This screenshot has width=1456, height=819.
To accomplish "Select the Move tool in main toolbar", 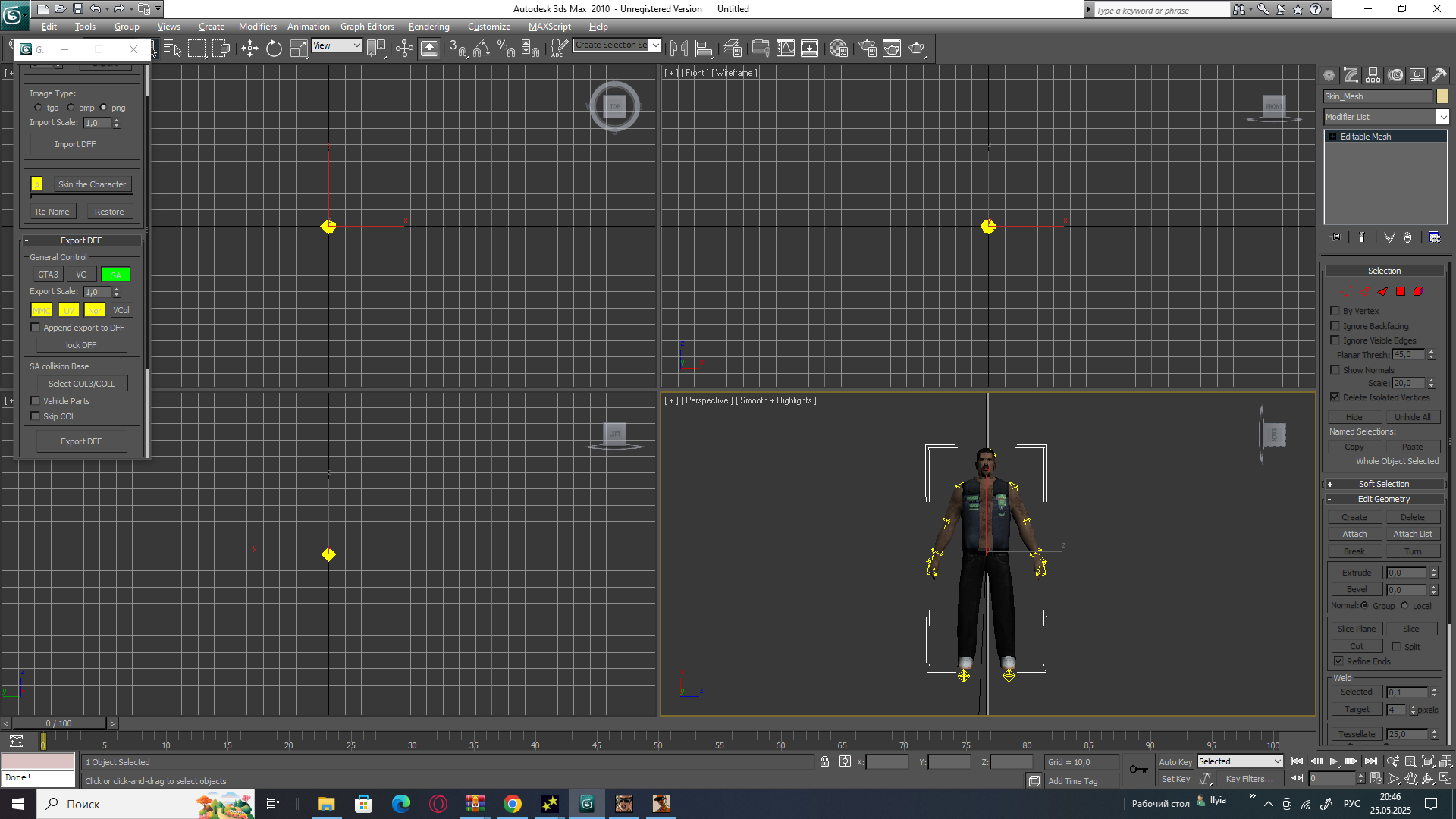I will click(x=249, y=49).
